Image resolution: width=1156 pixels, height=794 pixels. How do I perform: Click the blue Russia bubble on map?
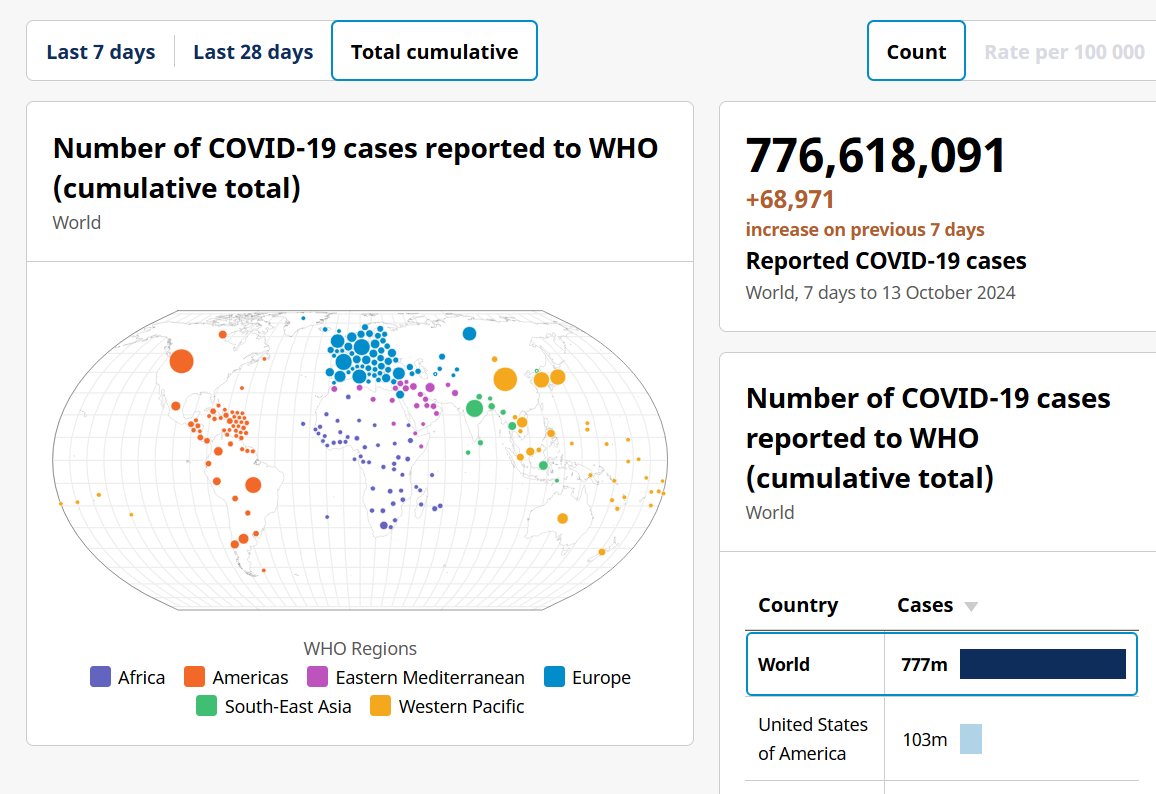tap(469, 333)
